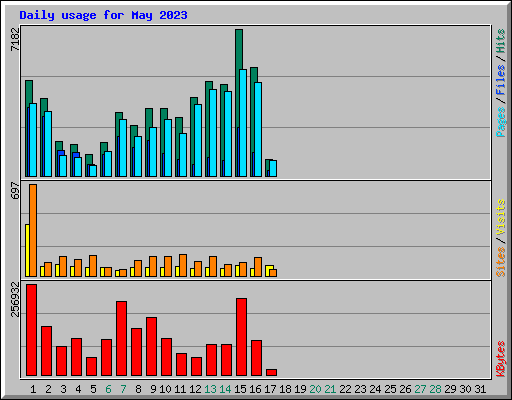The height and width of the screenshot is (400, 512).
Task: Click the red KBytes bar for day 15
Action: coord(241,337)
